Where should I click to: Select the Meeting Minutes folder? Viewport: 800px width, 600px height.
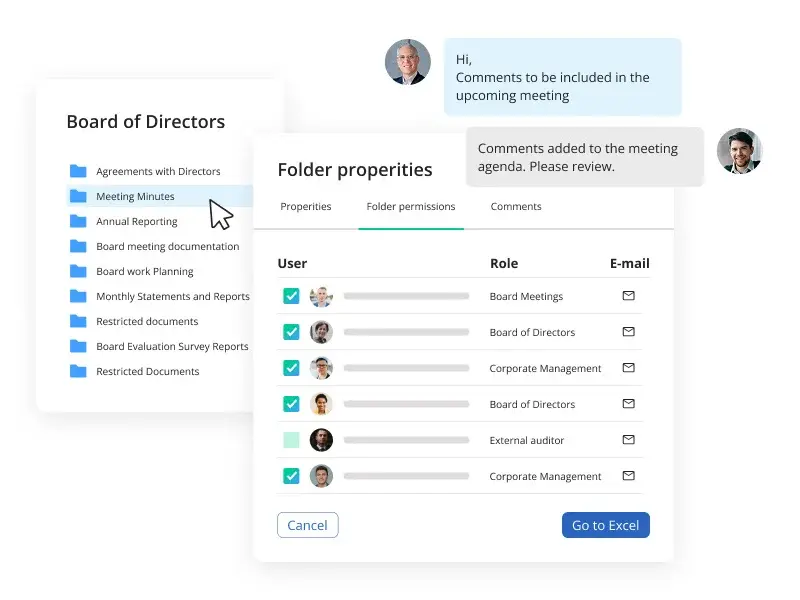coord(160,196)
